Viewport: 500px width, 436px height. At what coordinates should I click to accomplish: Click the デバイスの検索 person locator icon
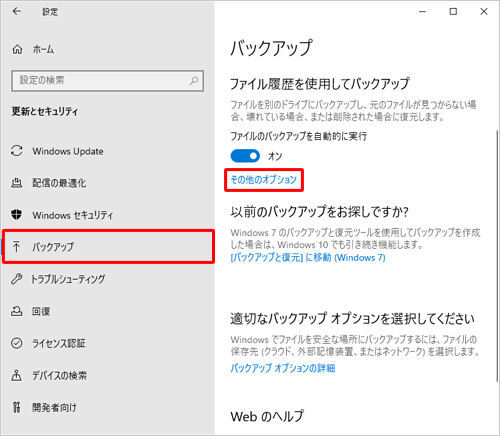[x=16, y=375]
